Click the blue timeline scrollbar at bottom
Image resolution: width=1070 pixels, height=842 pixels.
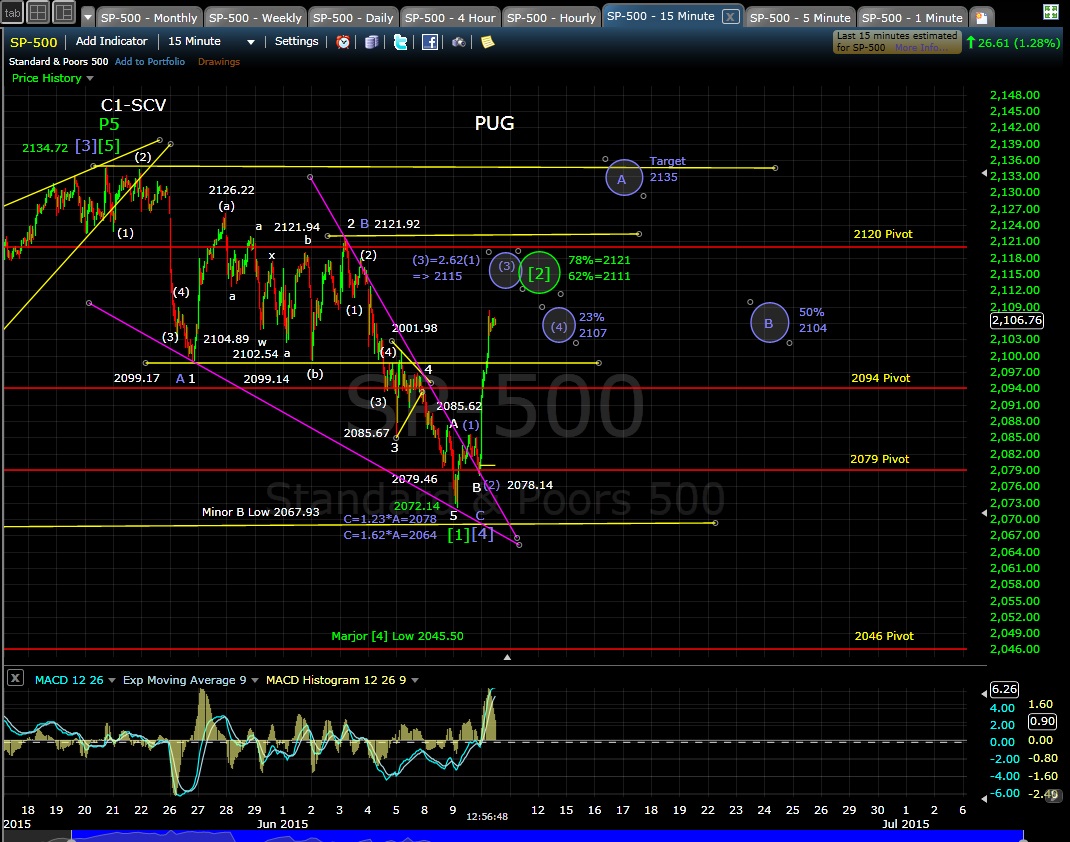pyautogui.click(x=547, y=836)
